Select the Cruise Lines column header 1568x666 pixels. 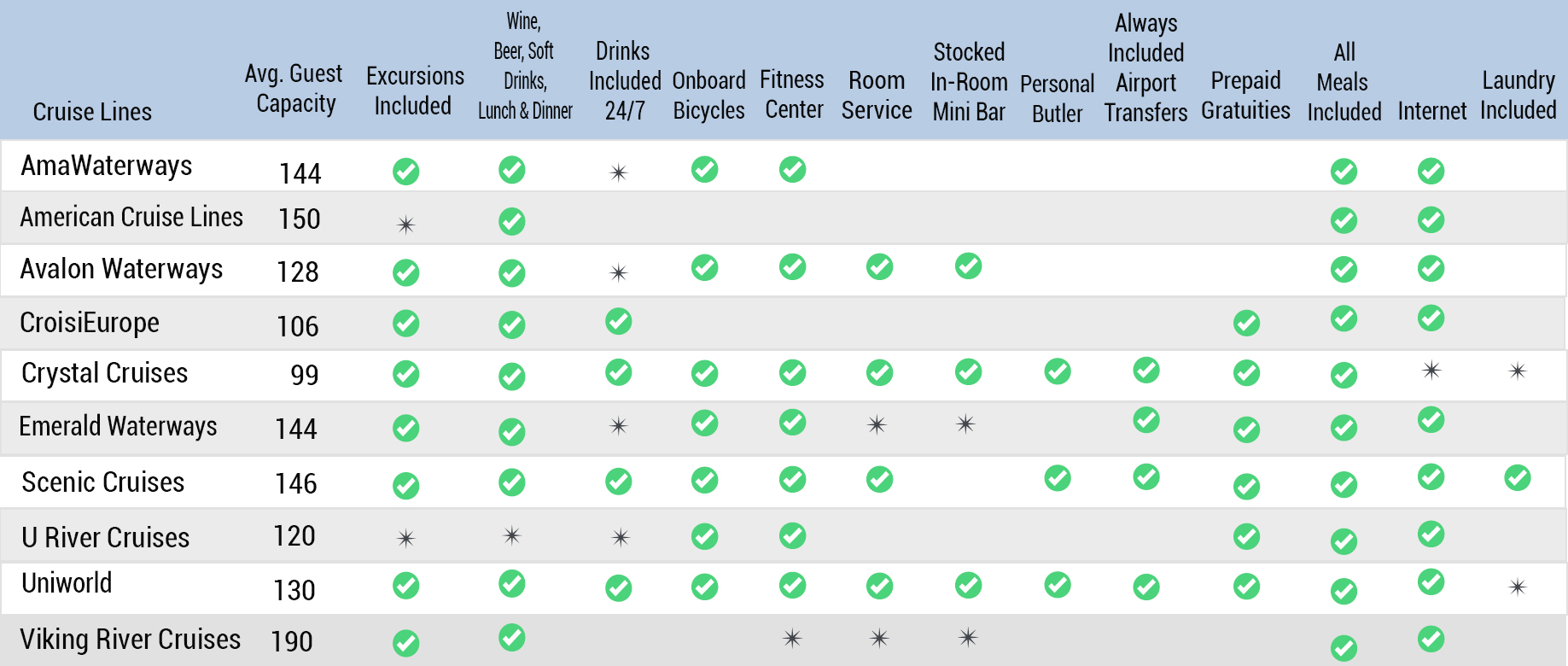(92, 112)
